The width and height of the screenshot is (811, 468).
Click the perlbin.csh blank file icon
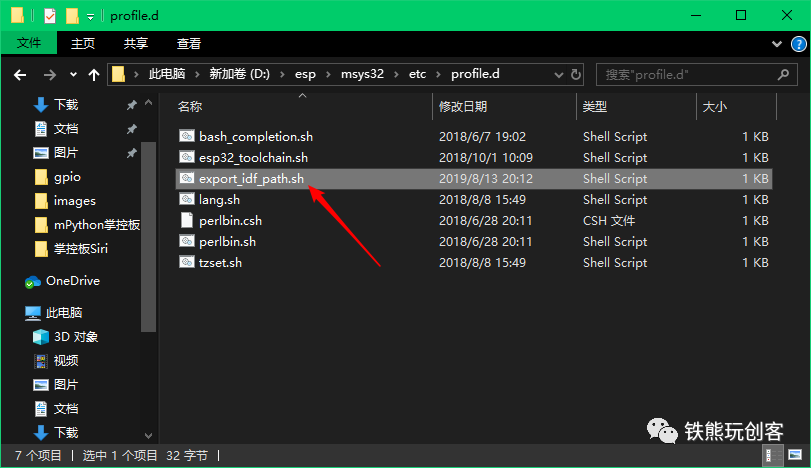coord(187,220)
